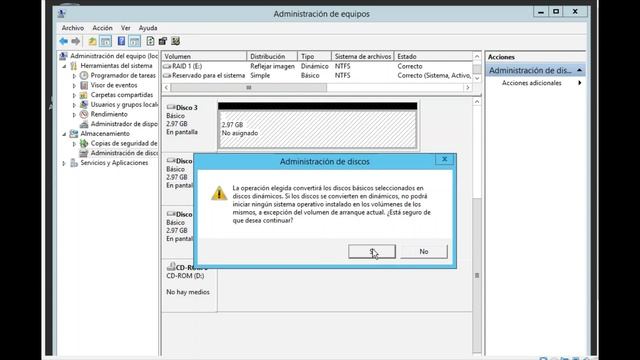This screenshot has height=360, width=640.
Task: Select the RAID 1 (E:) volume row
Action: (317, 66)
